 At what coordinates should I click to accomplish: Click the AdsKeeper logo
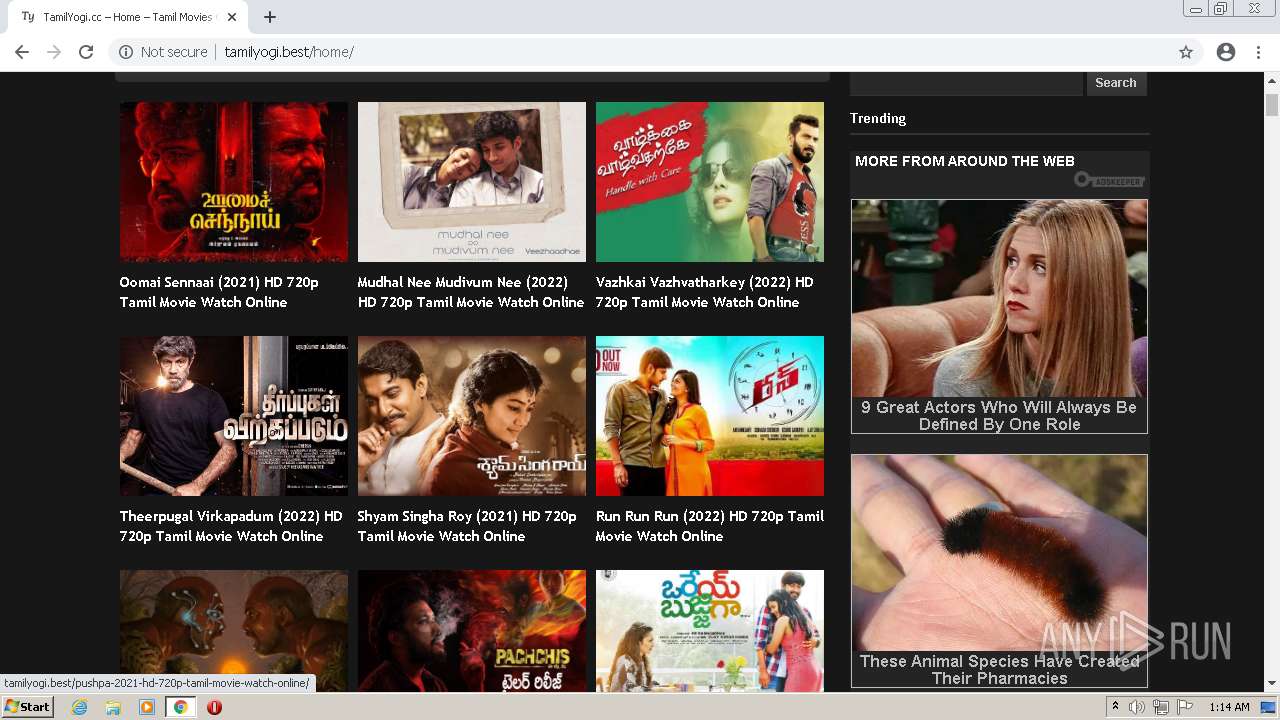coord(1109,180)
